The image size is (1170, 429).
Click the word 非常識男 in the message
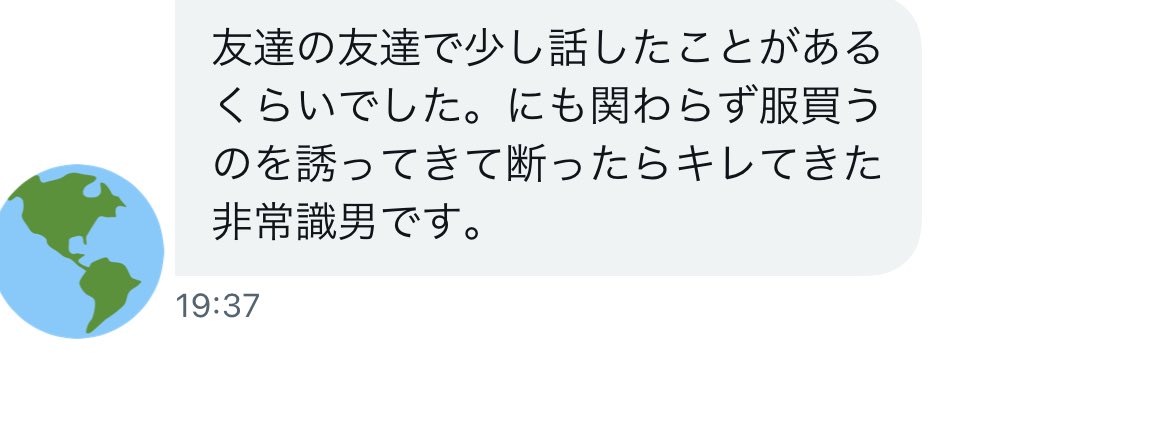[x=294, y=224]
